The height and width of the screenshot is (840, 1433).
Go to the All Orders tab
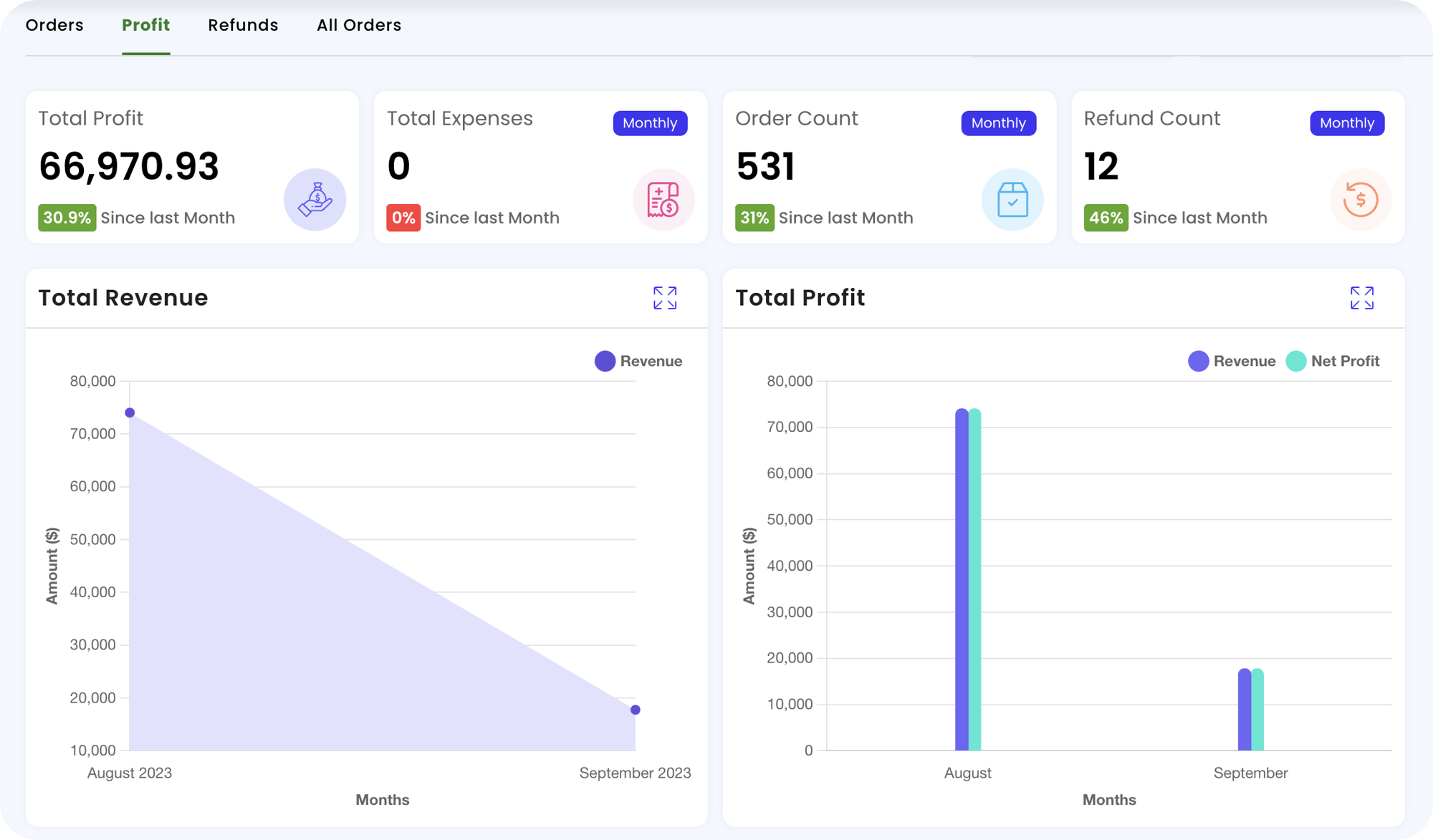[359, 25]
